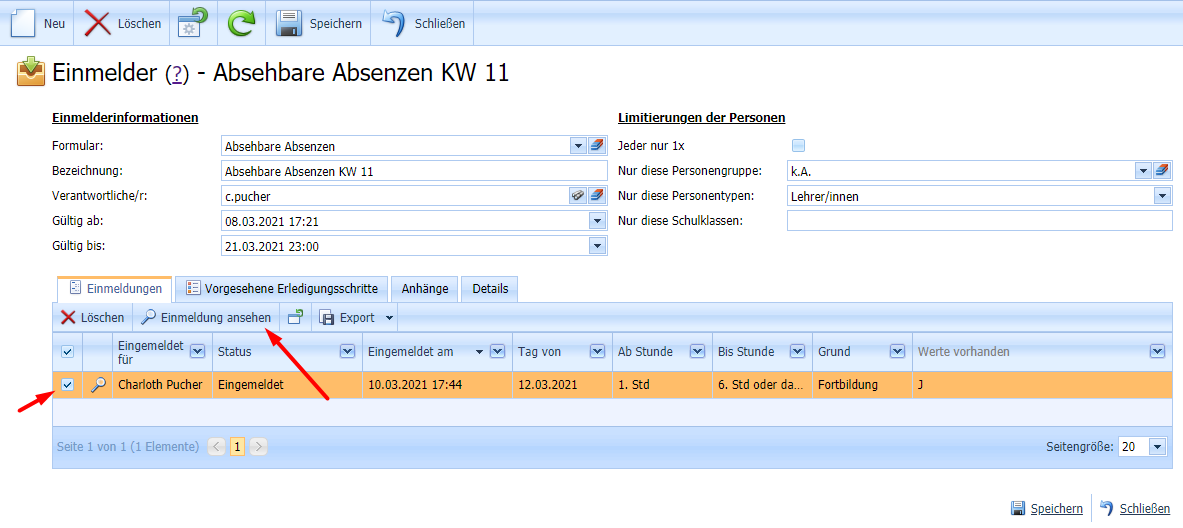The image size is (1183, 528).
Task: Open the Seitengröße dropdown
Action: click(1158, 447)
